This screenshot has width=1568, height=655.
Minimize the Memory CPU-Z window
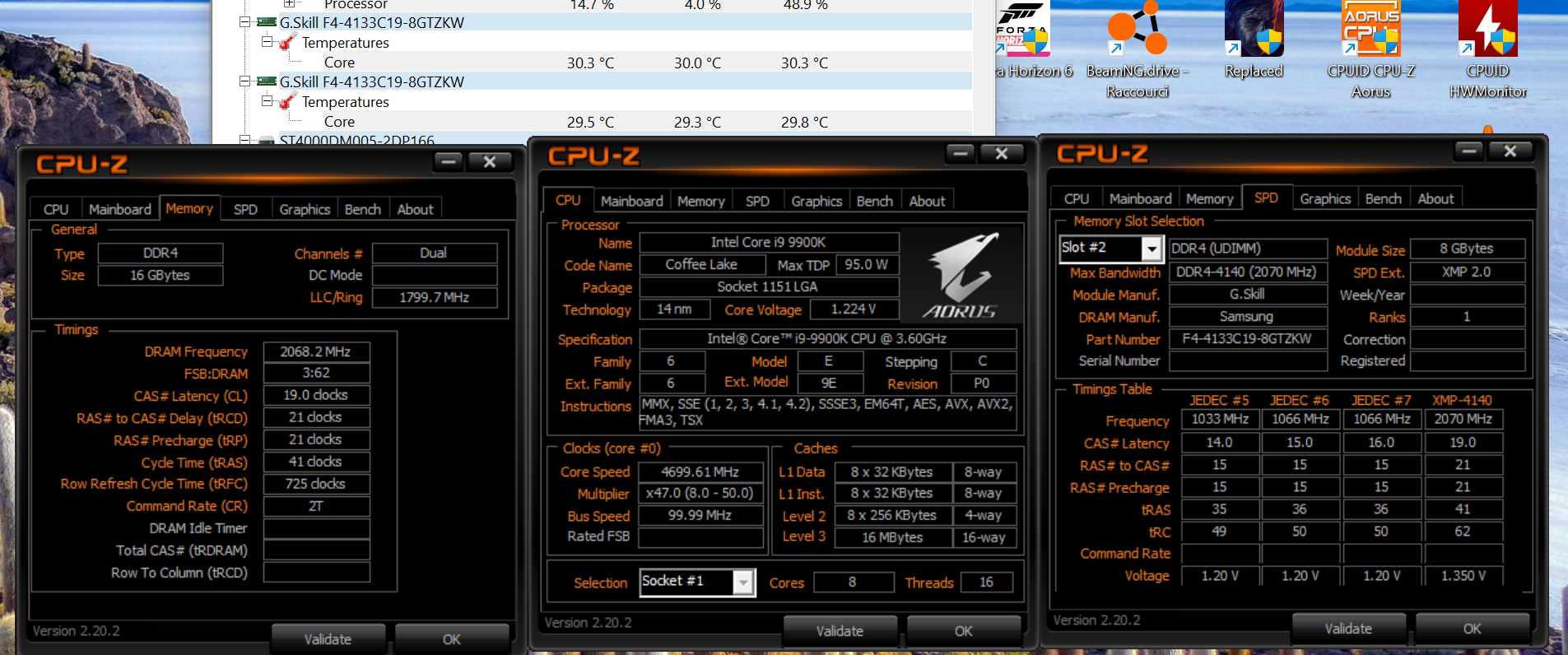coord(449,161)
